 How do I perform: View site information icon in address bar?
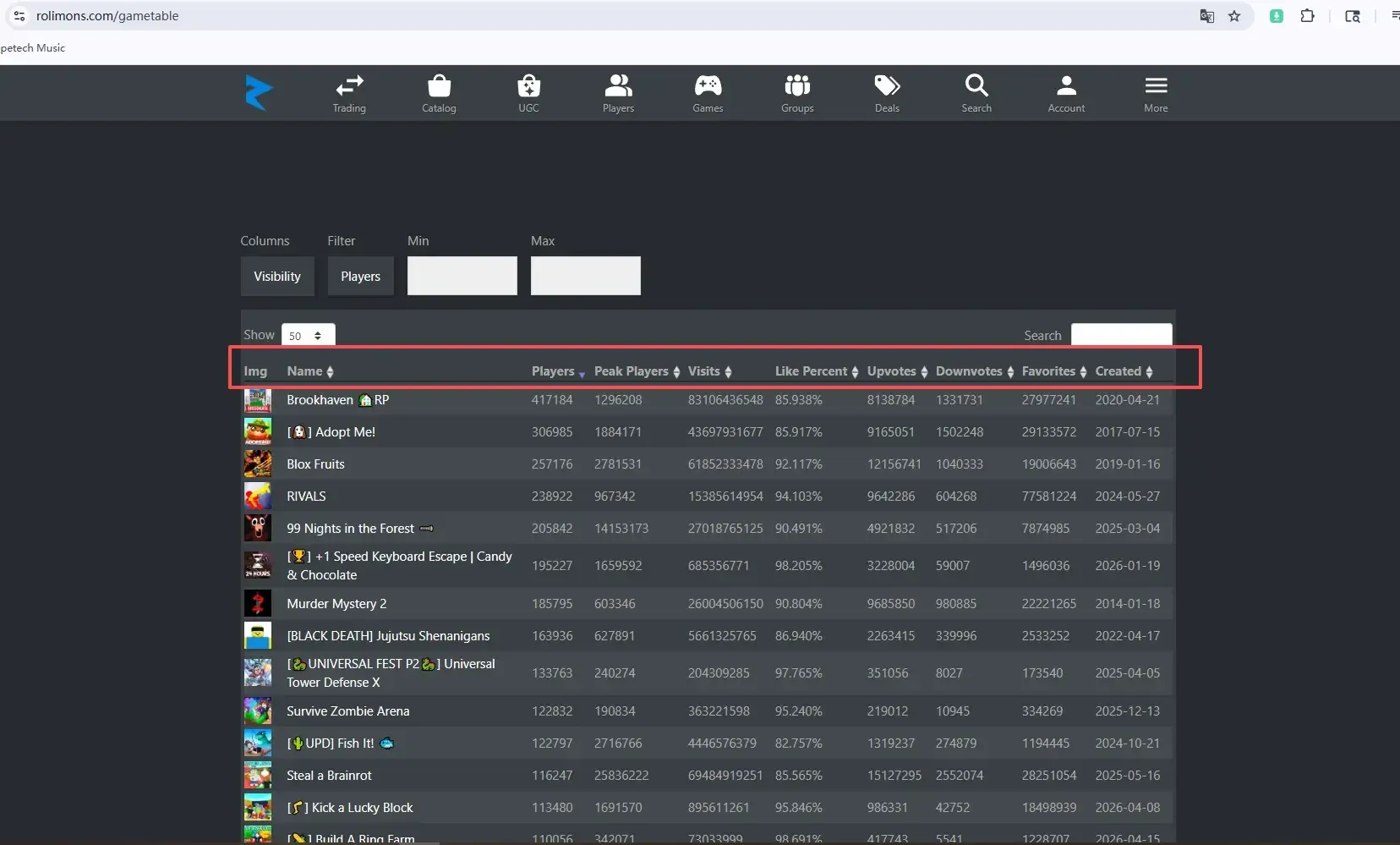tap(19, 16)
